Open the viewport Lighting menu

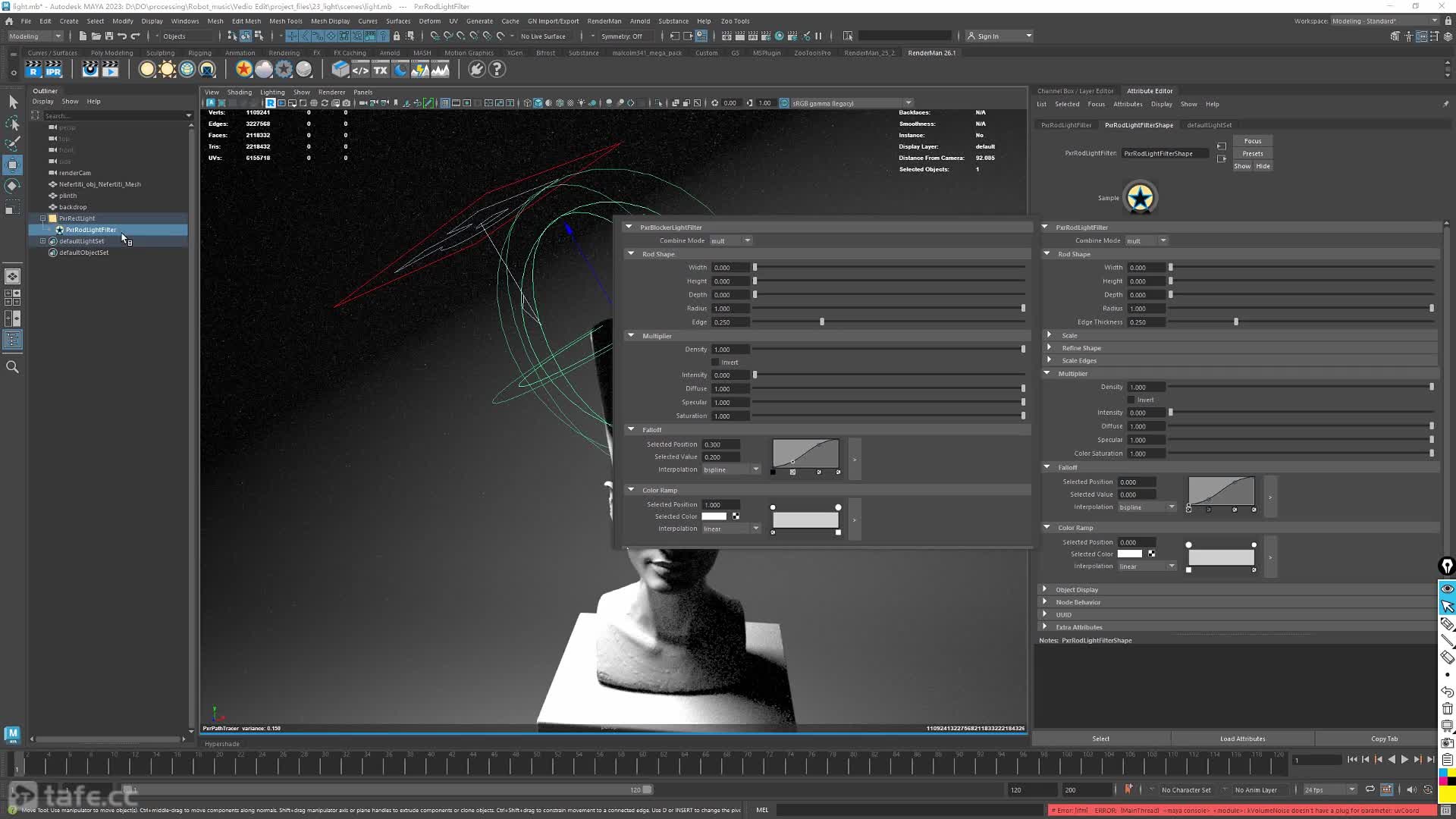click(x=272, y=93)
